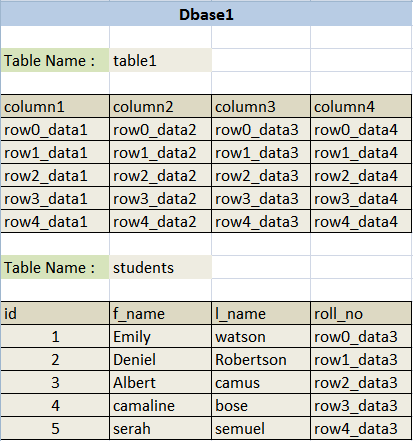Select cell row4_data4

(361, 221)
